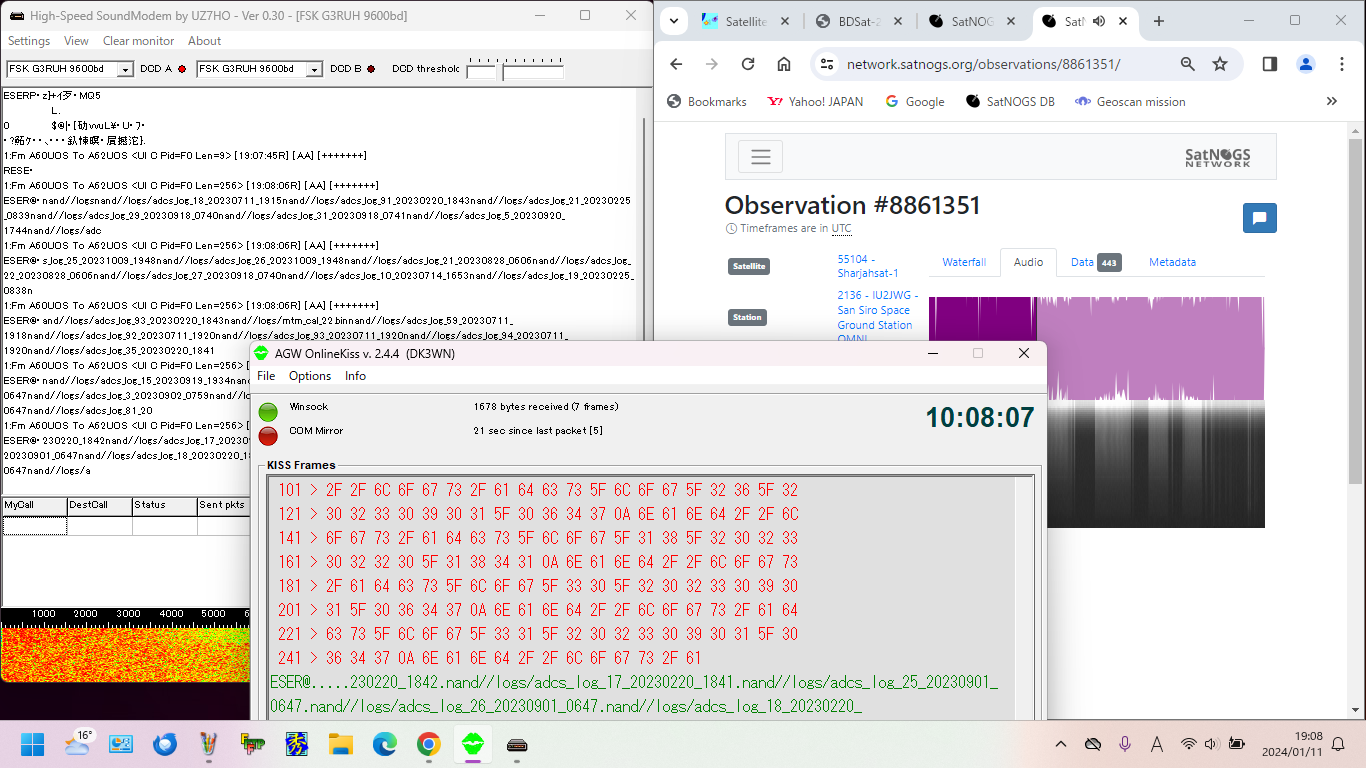1366x768 pixels.
Task: Click the COM Mirror red status indicator
Action: pos(268,435)
